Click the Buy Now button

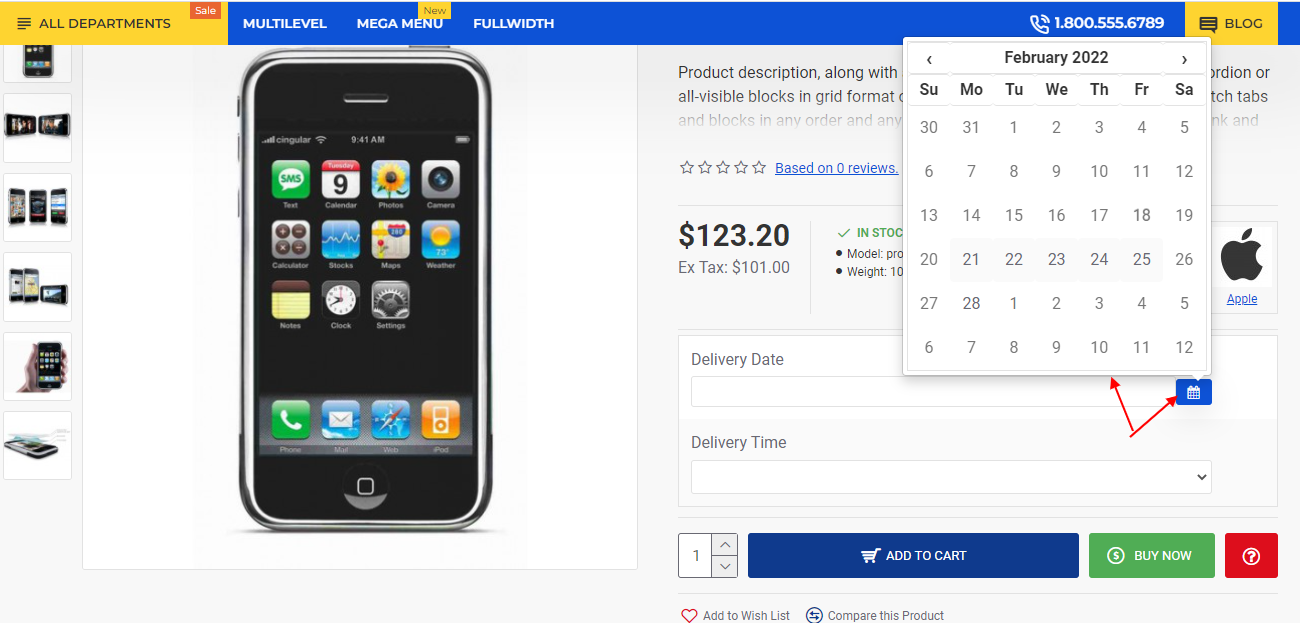[1151, 555]
